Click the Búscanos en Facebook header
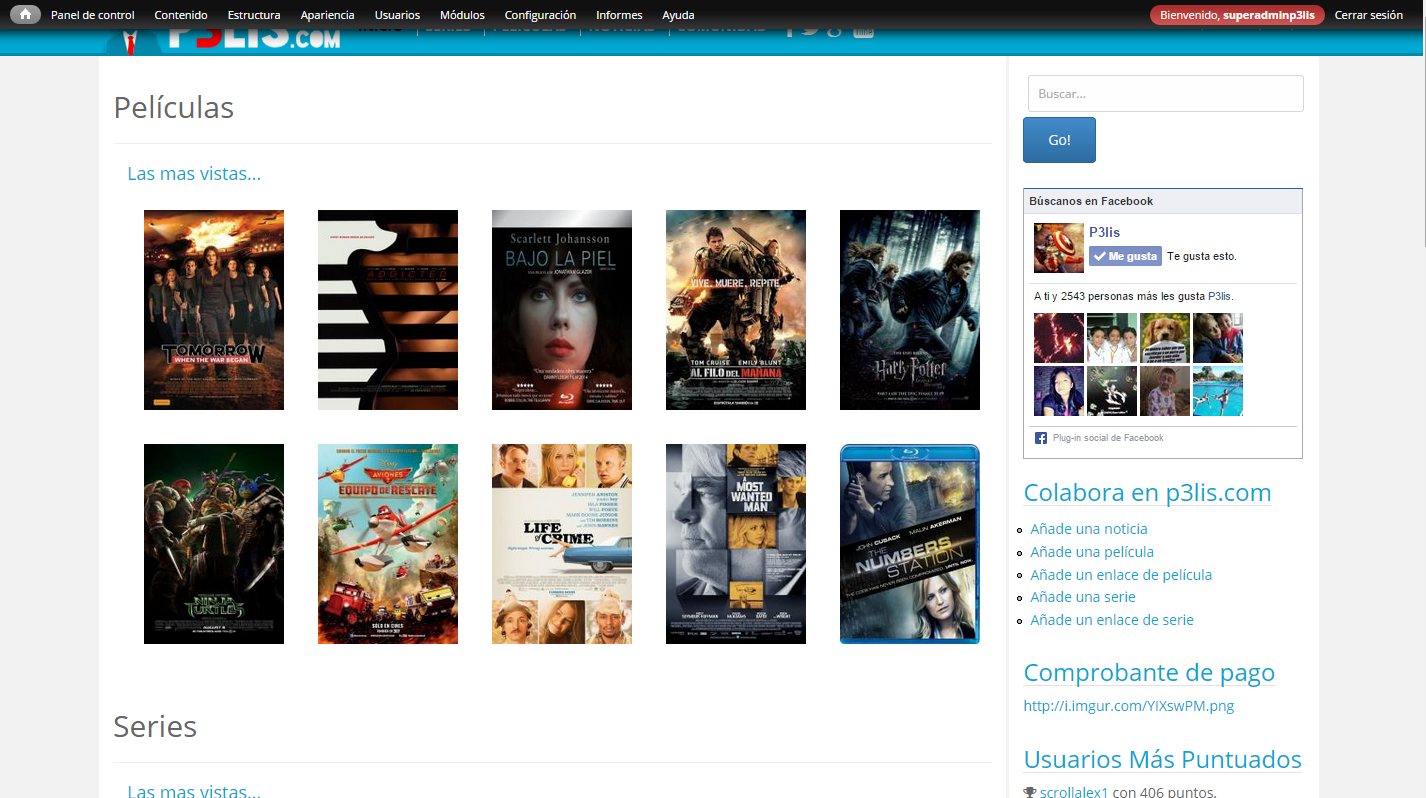Image resolution: width=1426 pixels, height=798 pixels. click(1091, 201)
